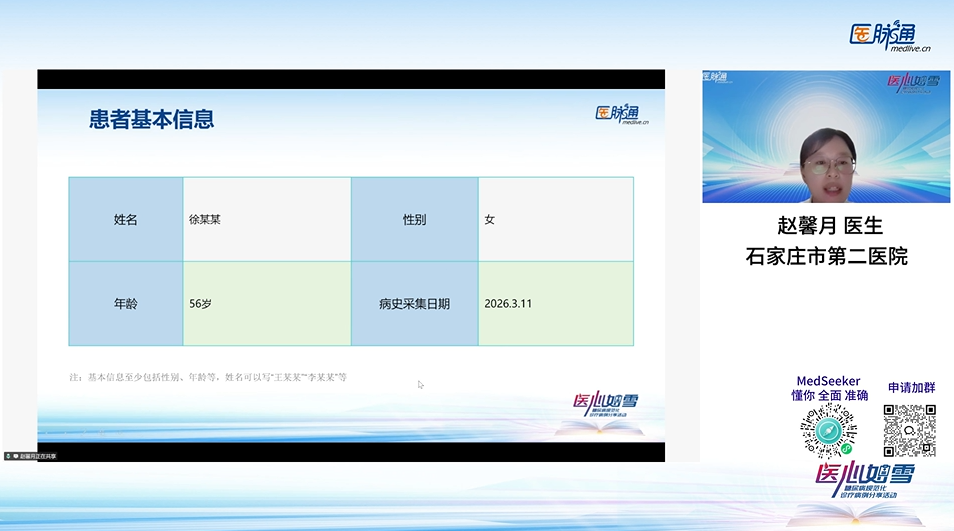Click the MedSeeker mini-program QR code
954x531 pixels.
tap(829, 431)
